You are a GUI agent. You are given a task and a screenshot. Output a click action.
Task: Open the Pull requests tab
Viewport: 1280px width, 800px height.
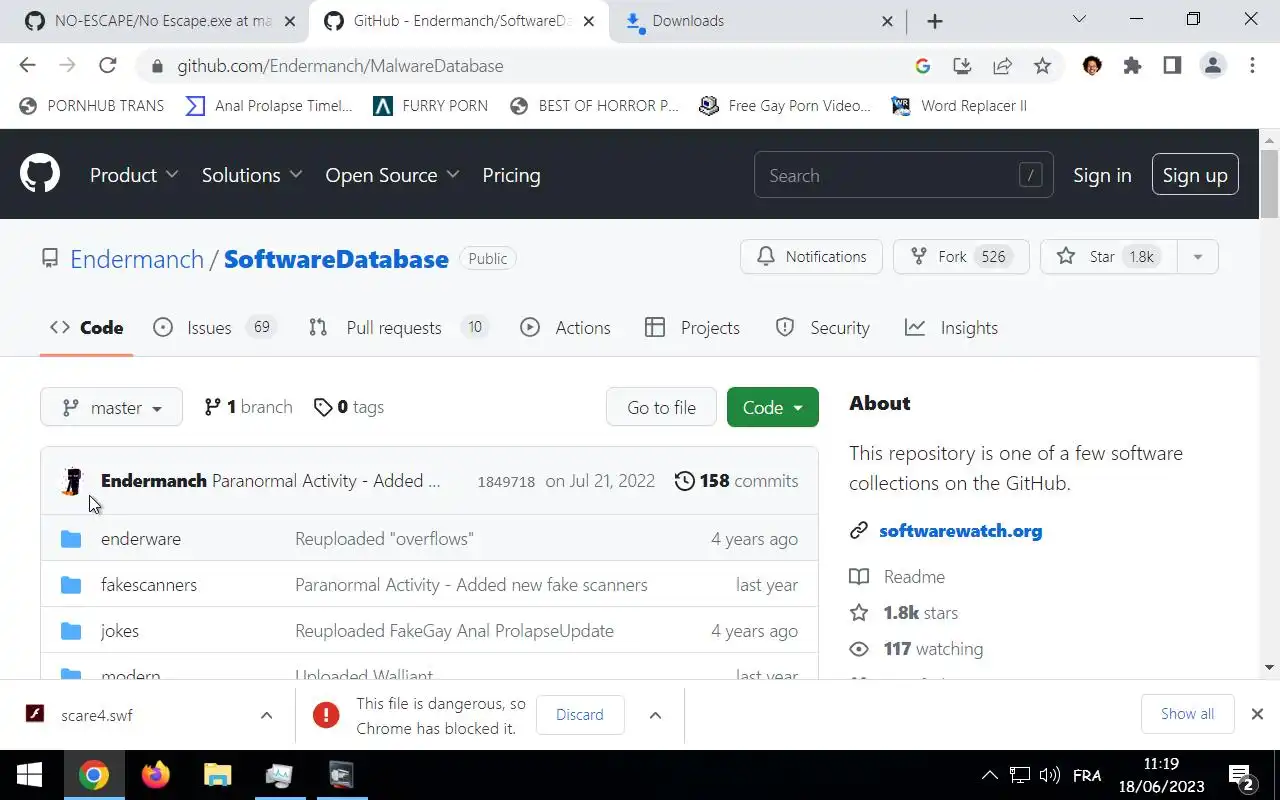click(x=398, y=328)
